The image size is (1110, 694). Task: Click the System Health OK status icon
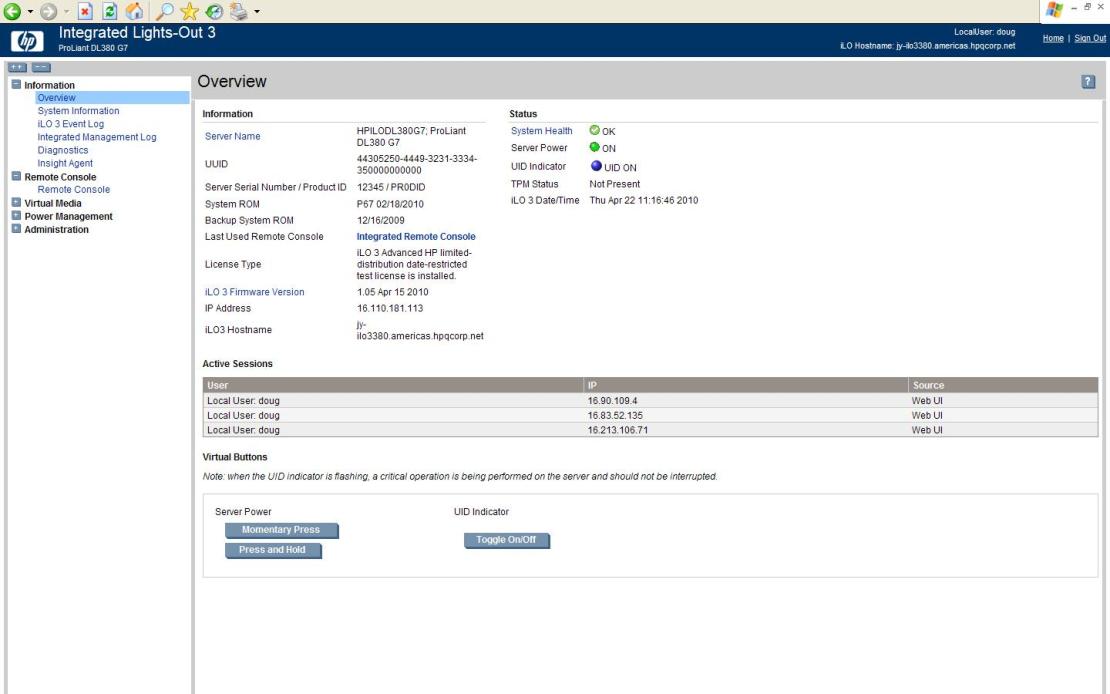point(595,130)
